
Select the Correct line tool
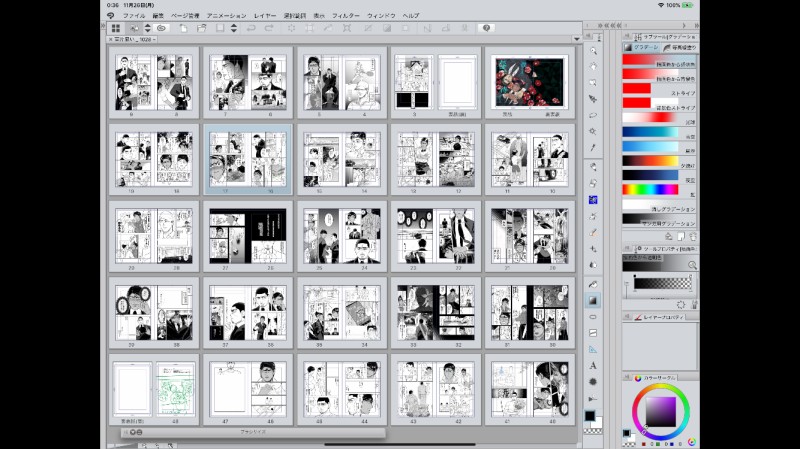[x=593, y=398]
